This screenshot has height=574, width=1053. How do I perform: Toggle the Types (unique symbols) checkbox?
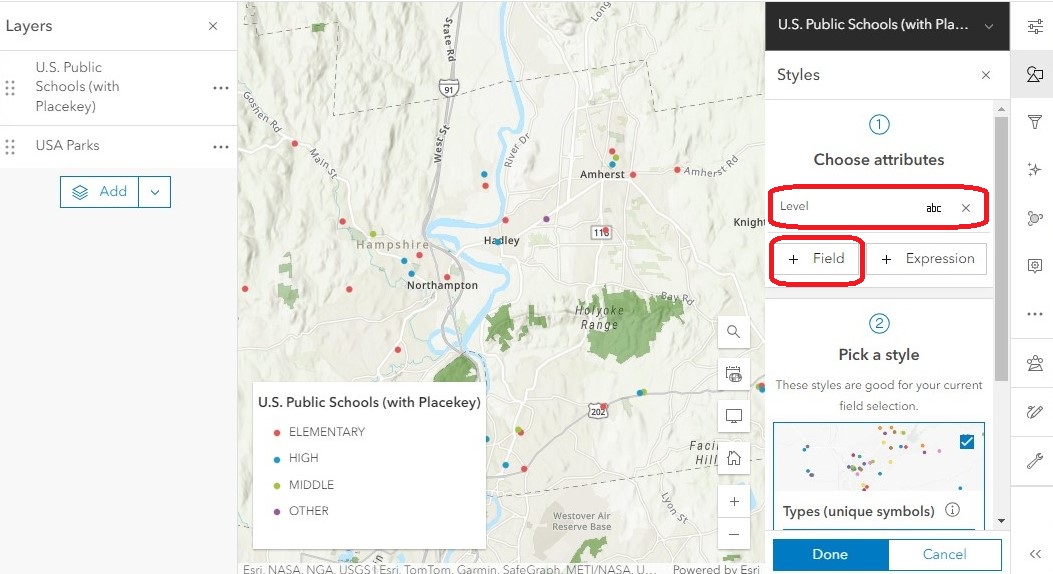click(x=967, y=441)
